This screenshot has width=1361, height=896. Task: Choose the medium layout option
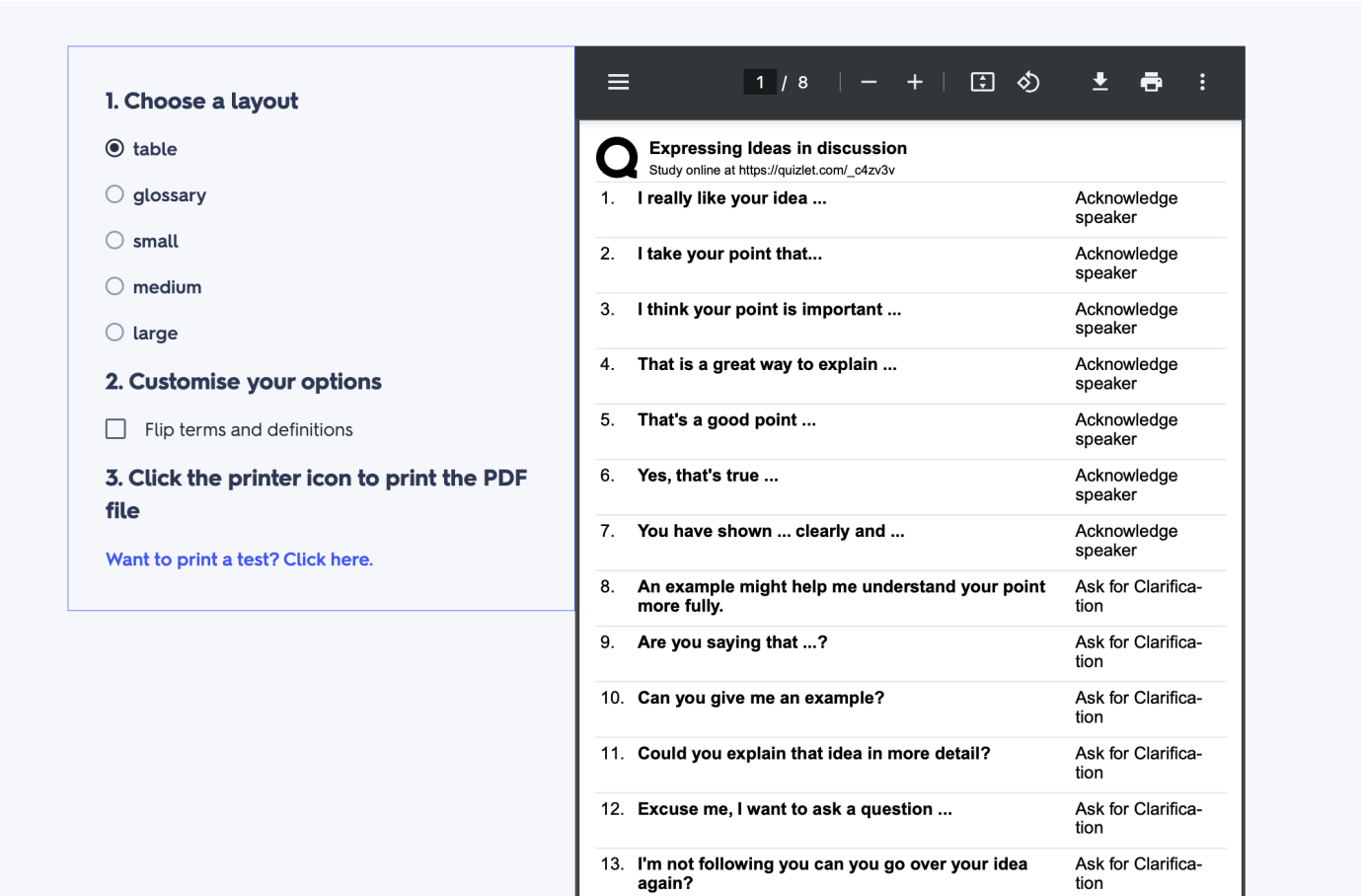pyautogui.click(x=114, y=286)
